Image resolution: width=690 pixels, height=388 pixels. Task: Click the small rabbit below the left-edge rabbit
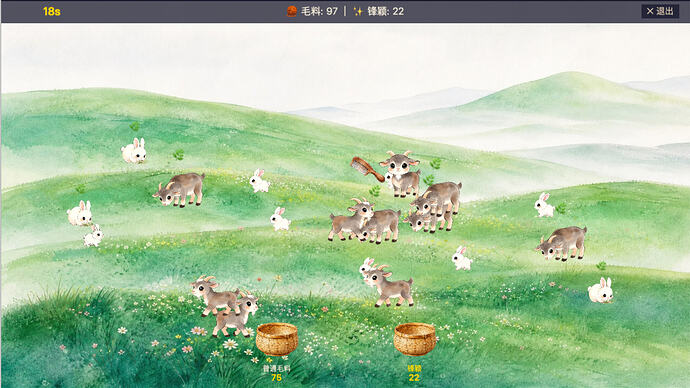coord(93,236)
